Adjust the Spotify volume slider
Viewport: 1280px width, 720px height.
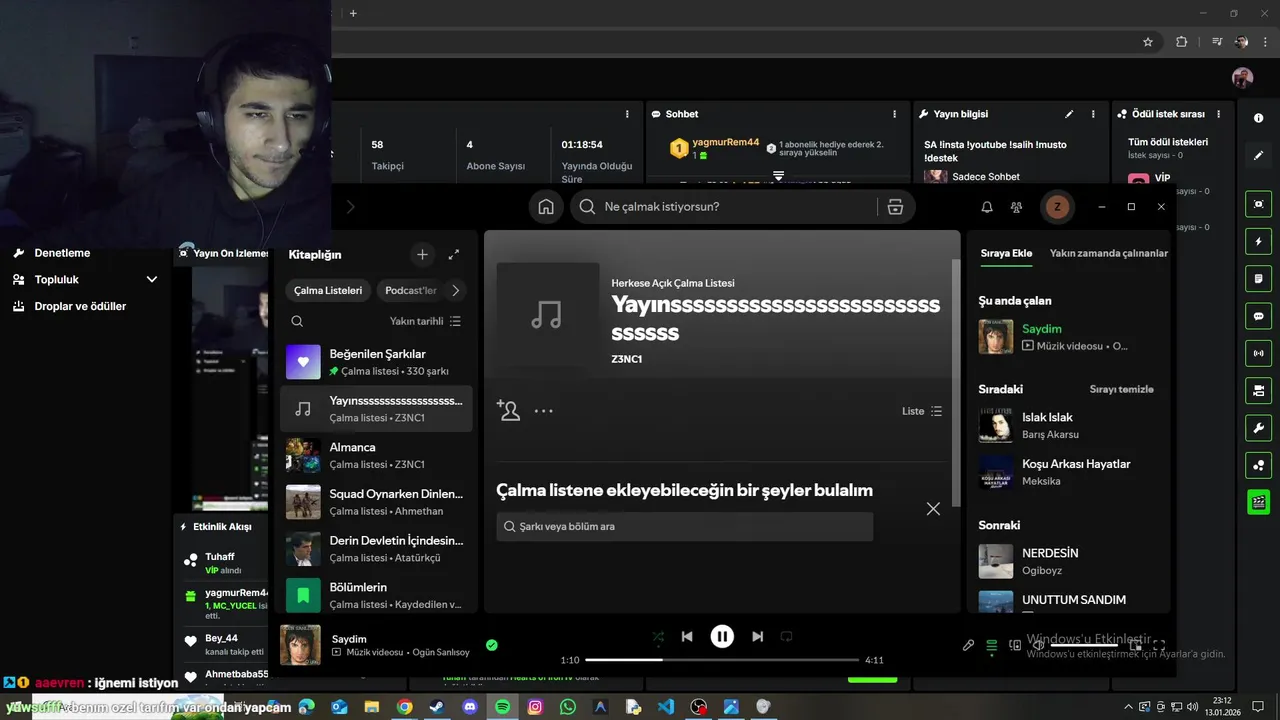(x=1084, y=646)
